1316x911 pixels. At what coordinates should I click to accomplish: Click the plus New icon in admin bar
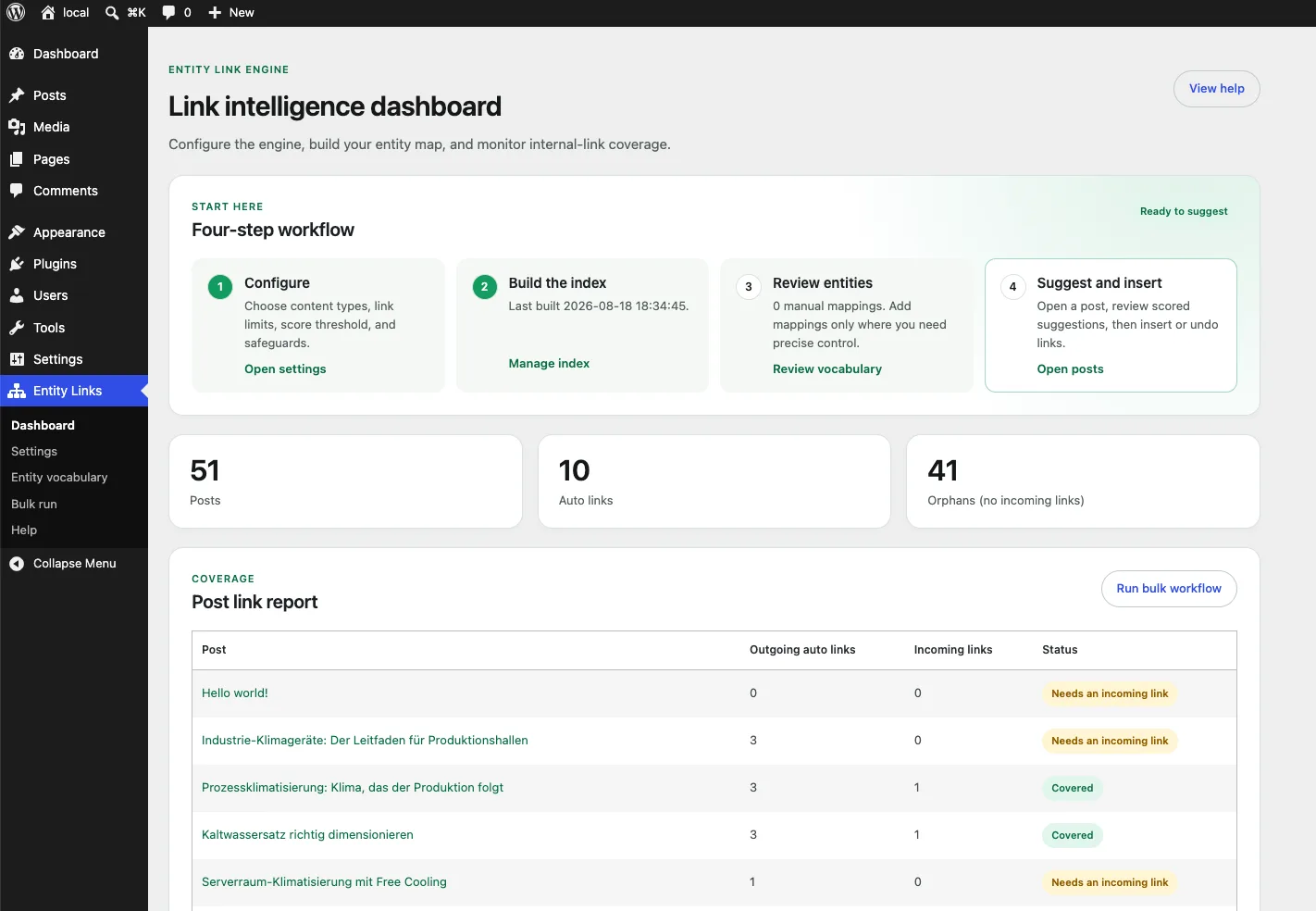(x=215, y=12)
